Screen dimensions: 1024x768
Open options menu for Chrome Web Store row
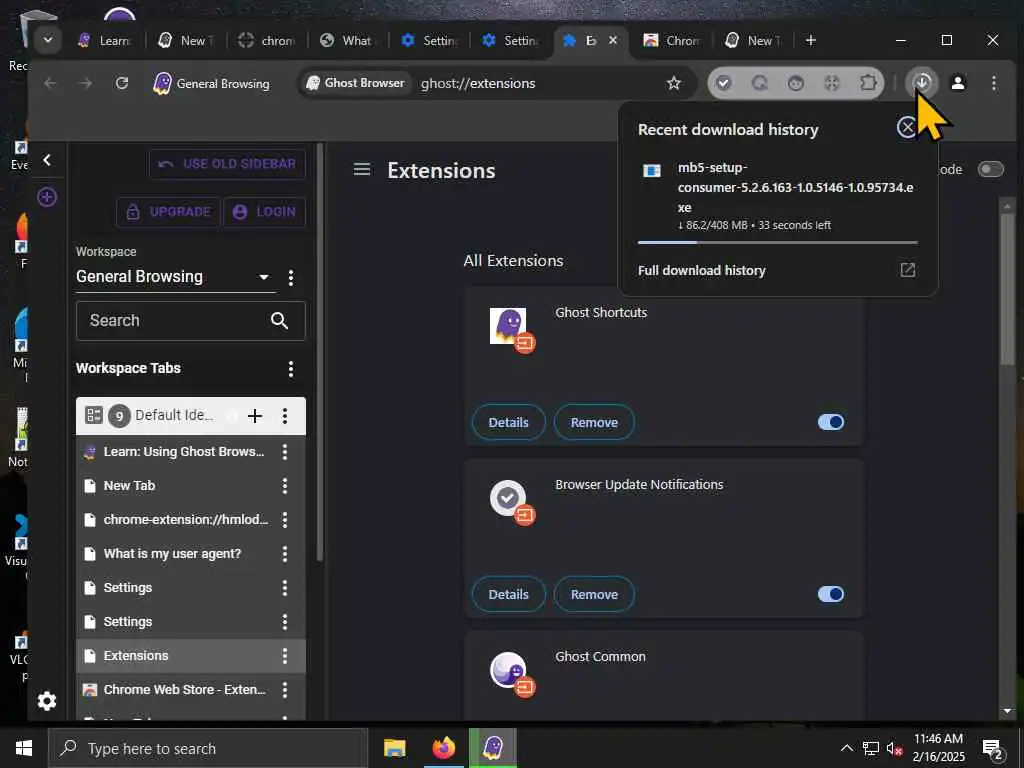[x=285, y=690]
